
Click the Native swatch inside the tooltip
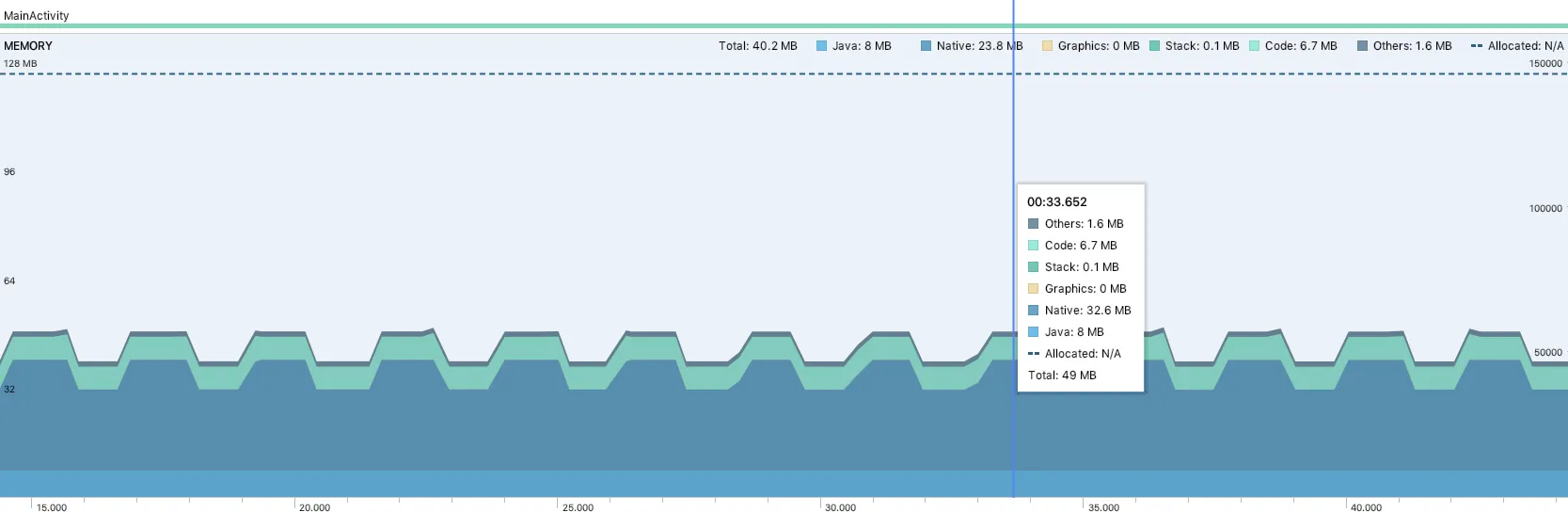[x=1033, y=311]
